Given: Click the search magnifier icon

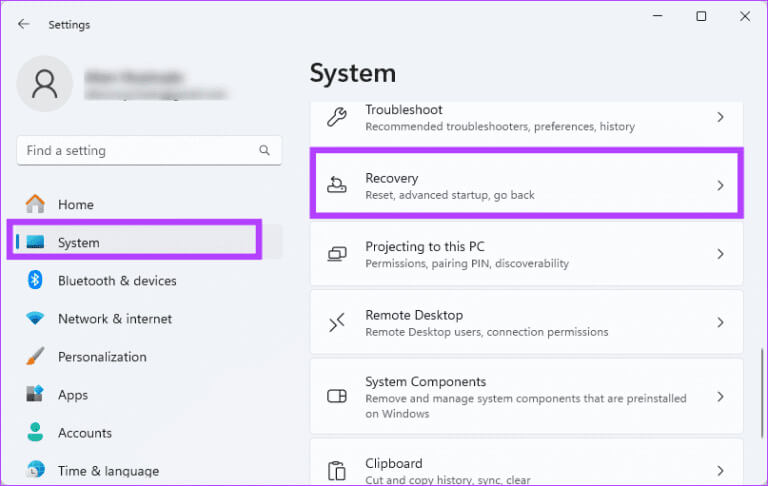Looking at the screenshot, I should (x=264, y=150).
